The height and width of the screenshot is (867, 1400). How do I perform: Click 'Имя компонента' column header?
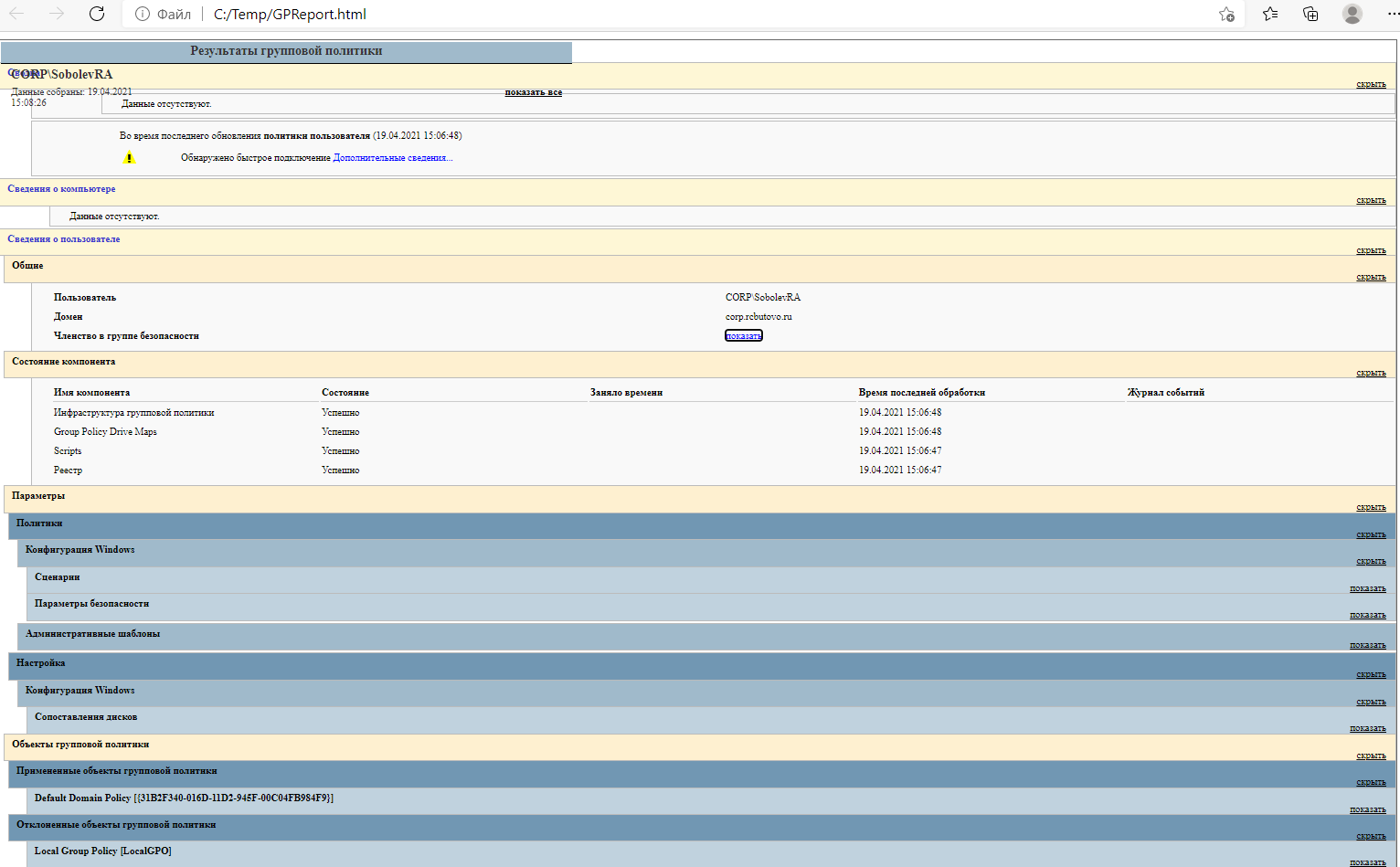pyautogui.click(x=91, y=393)
